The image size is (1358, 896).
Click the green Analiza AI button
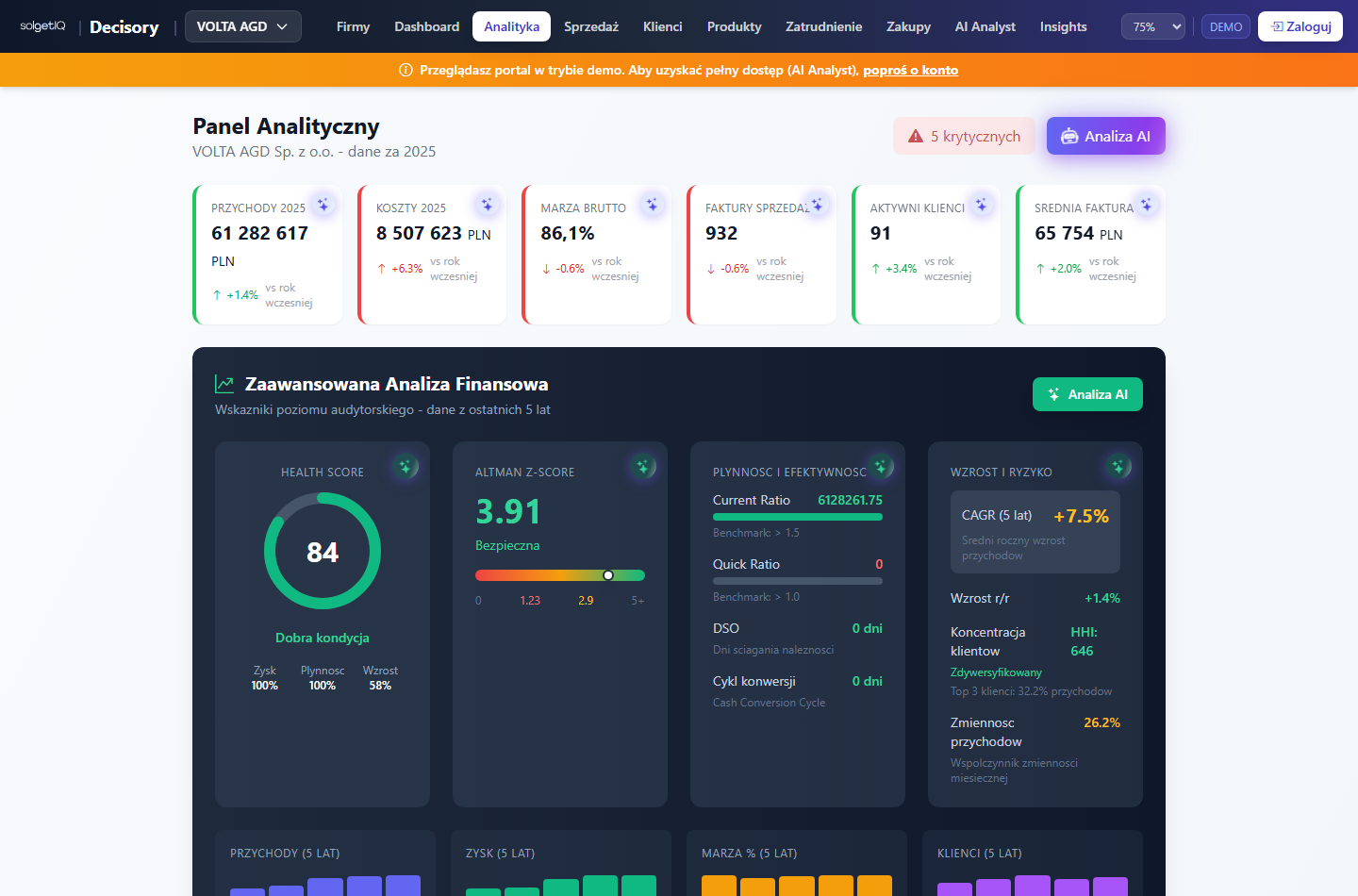coord(1087,394)
